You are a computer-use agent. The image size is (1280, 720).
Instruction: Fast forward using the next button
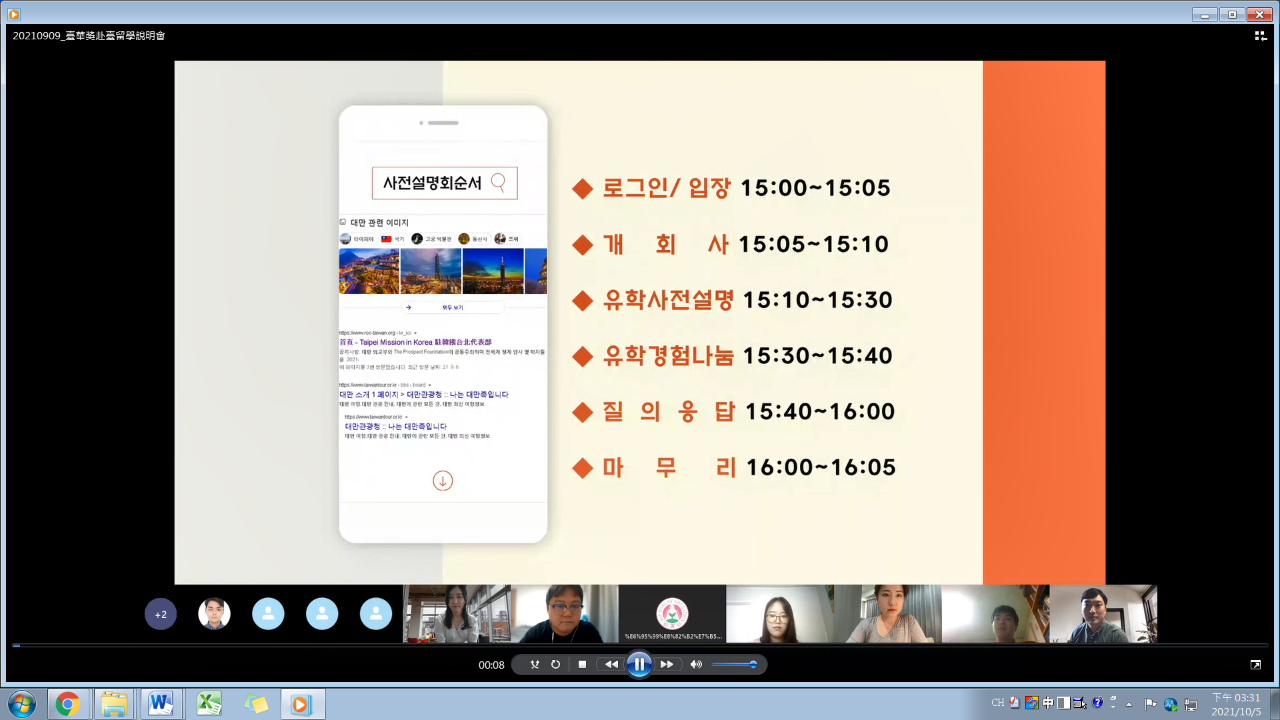[667, 664]
